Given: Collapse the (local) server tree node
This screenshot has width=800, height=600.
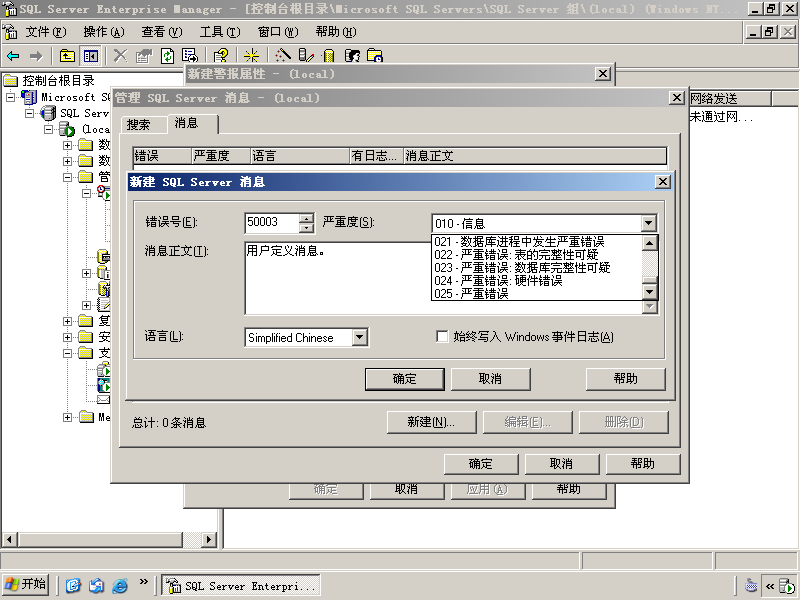Looking at the screenshot, I should [49, 129].
